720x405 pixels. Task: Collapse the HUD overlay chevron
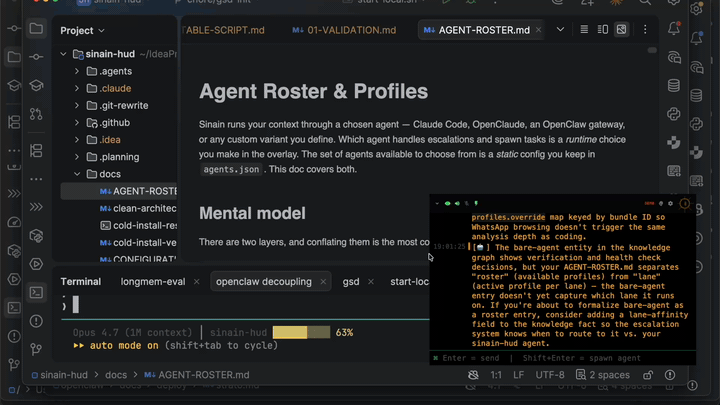[437, 203]
